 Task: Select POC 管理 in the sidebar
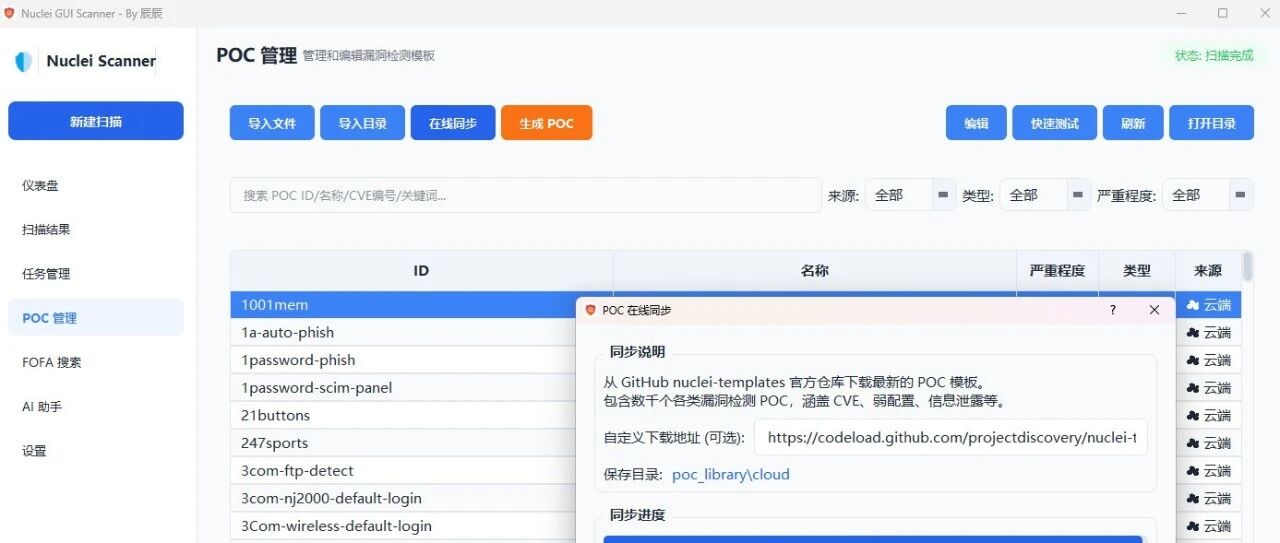tap(96, 318)
